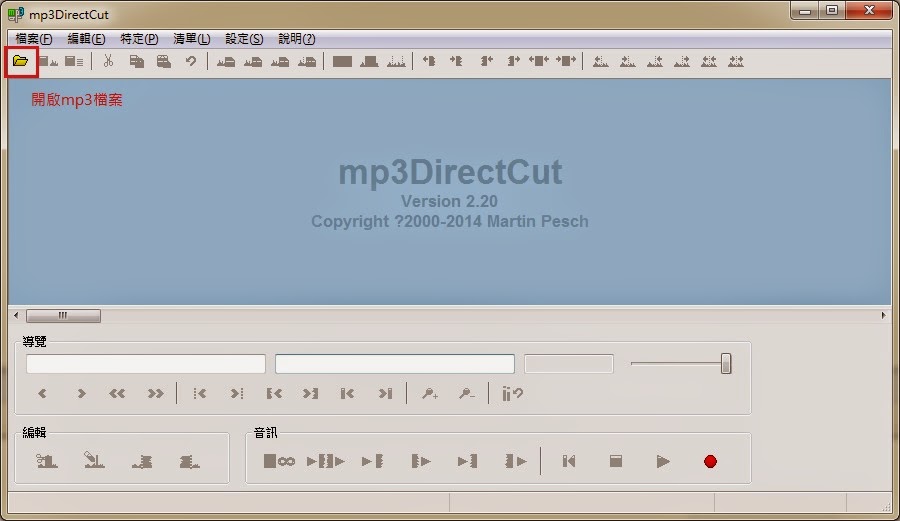The height and width of the screenshot is (521, 900).
Task: Click the Undo curved-arrow icon in top toolbar
Action: point(191,61)
